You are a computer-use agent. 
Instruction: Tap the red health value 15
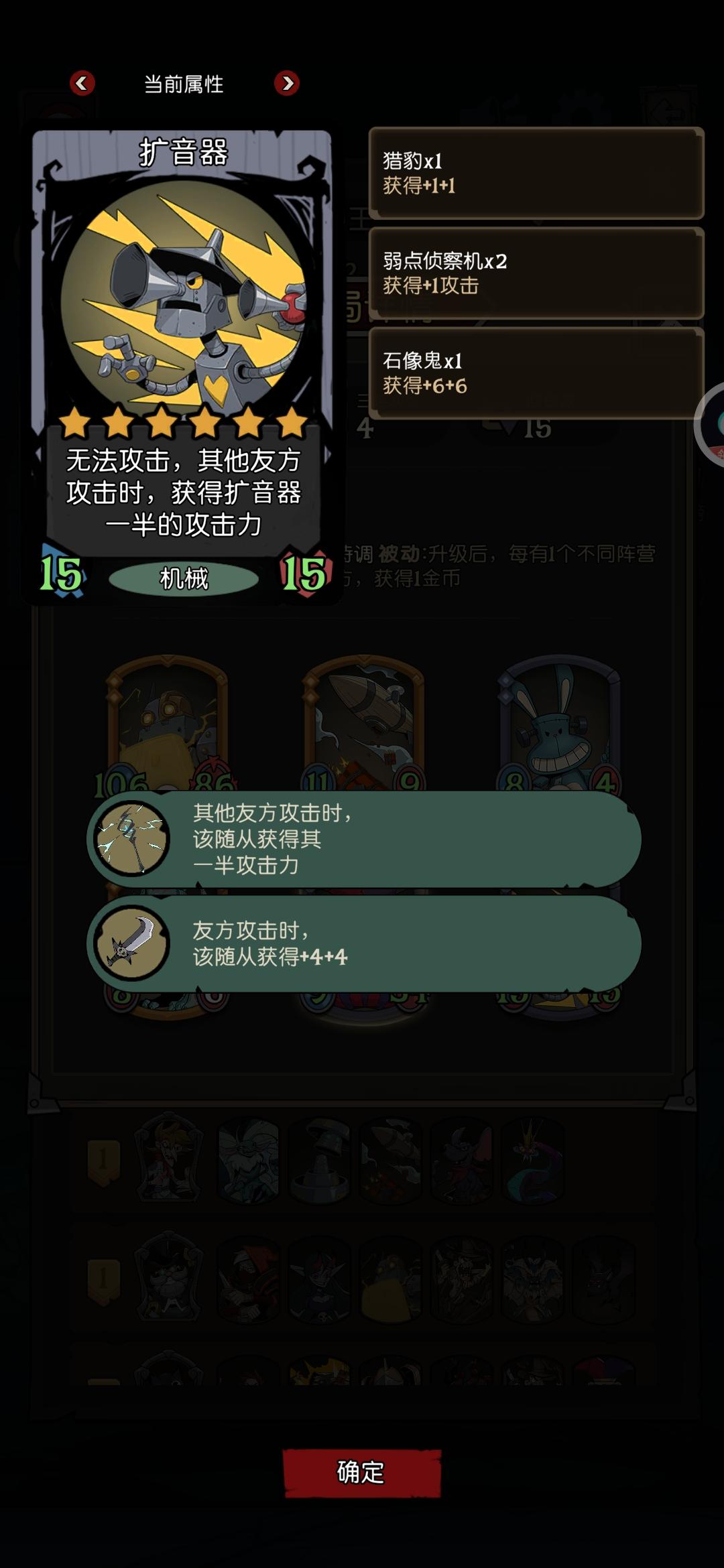[304, 574]
